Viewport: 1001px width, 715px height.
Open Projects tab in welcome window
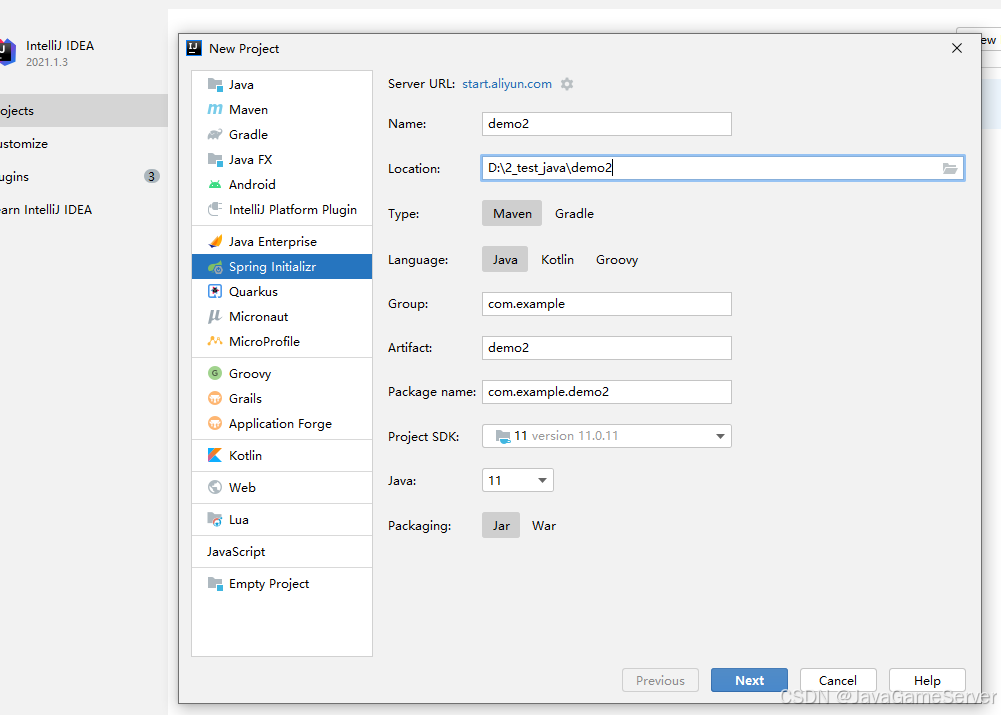[83, 110]
